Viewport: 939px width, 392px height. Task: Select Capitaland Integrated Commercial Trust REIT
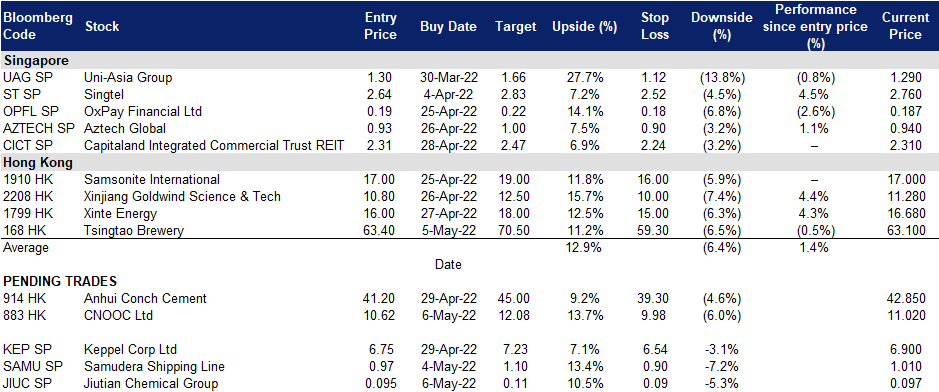coord(214,145)
